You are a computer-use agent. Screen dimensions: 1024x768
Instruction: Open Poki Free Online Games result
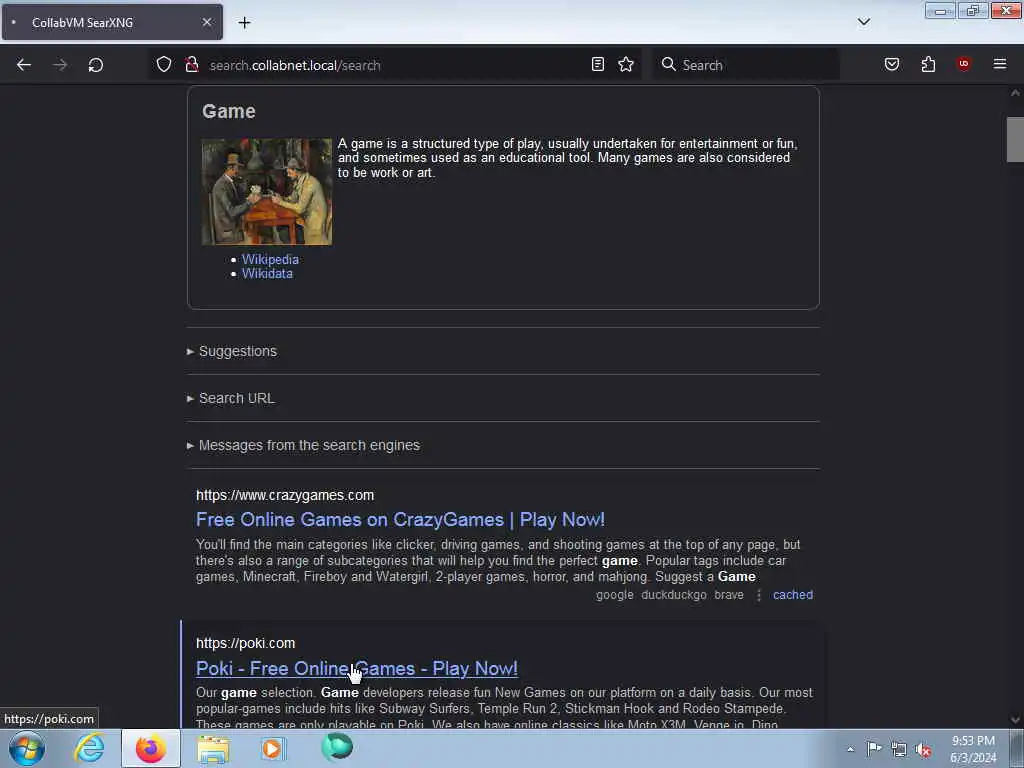[357, 669]
